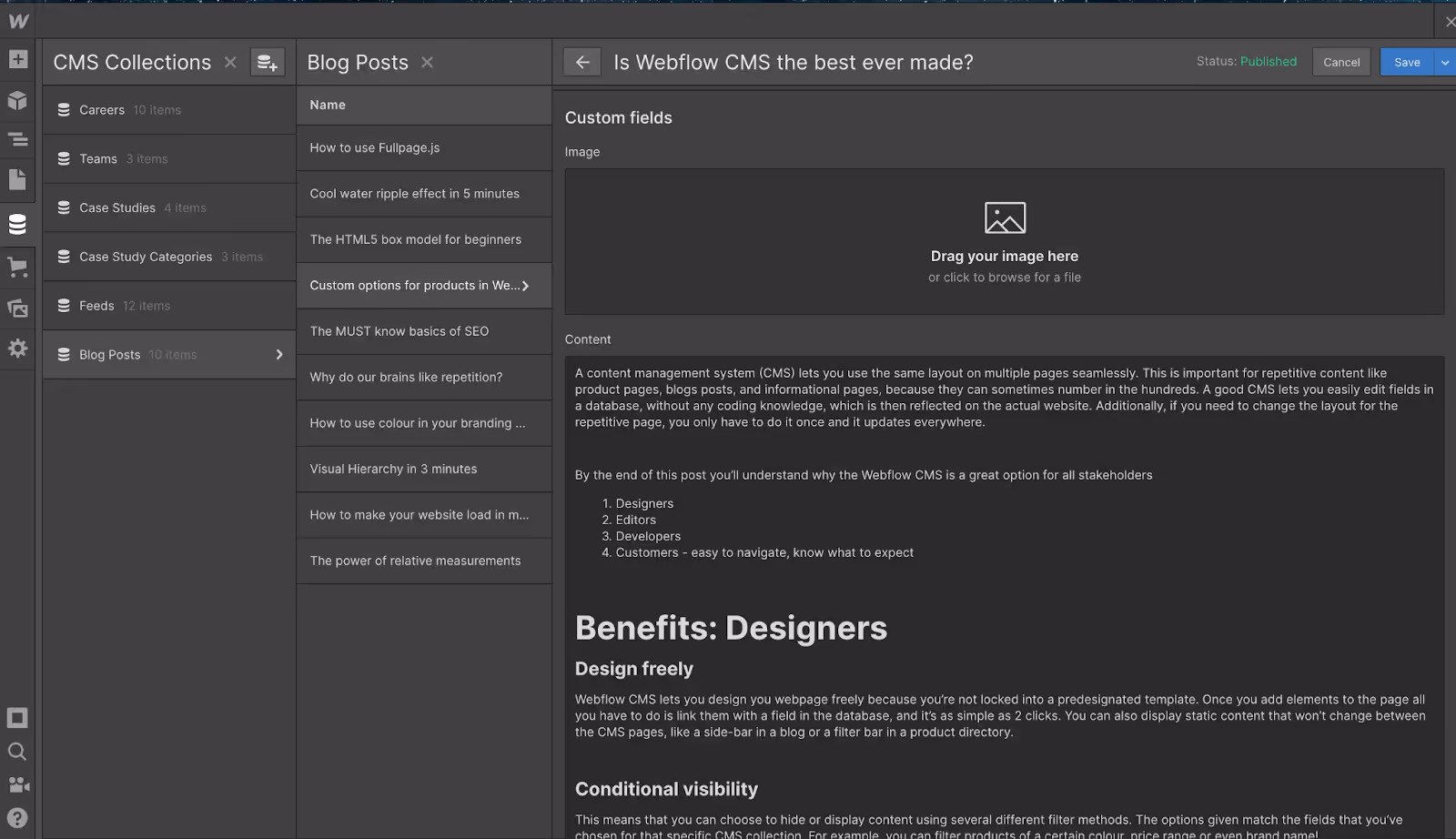Open the Ecommerce cart panel

[17, 268]
